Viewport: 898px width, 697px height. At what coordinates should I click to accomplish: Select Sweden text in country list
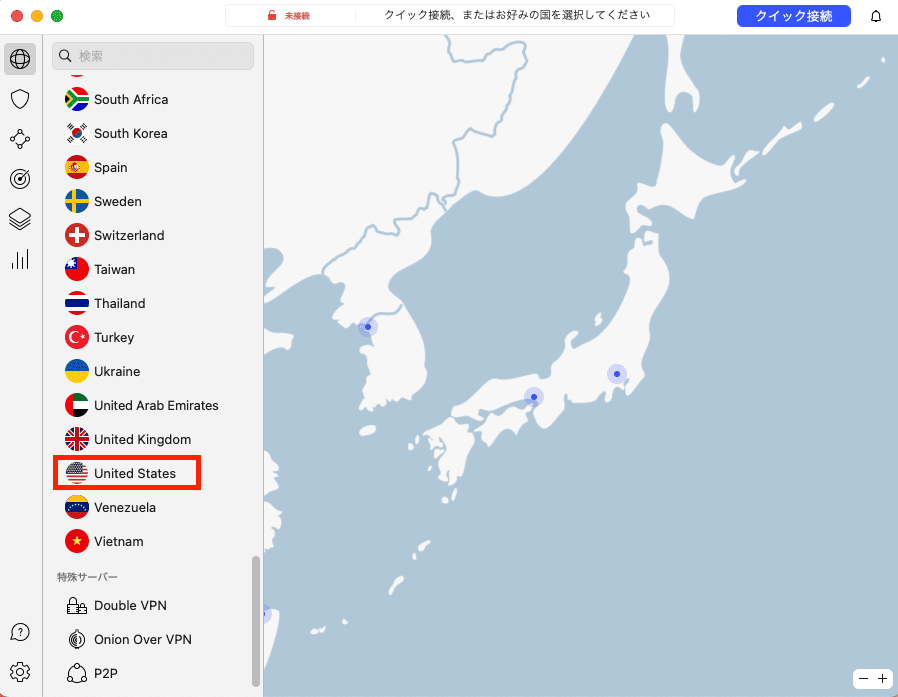click(x=117, y=201)
